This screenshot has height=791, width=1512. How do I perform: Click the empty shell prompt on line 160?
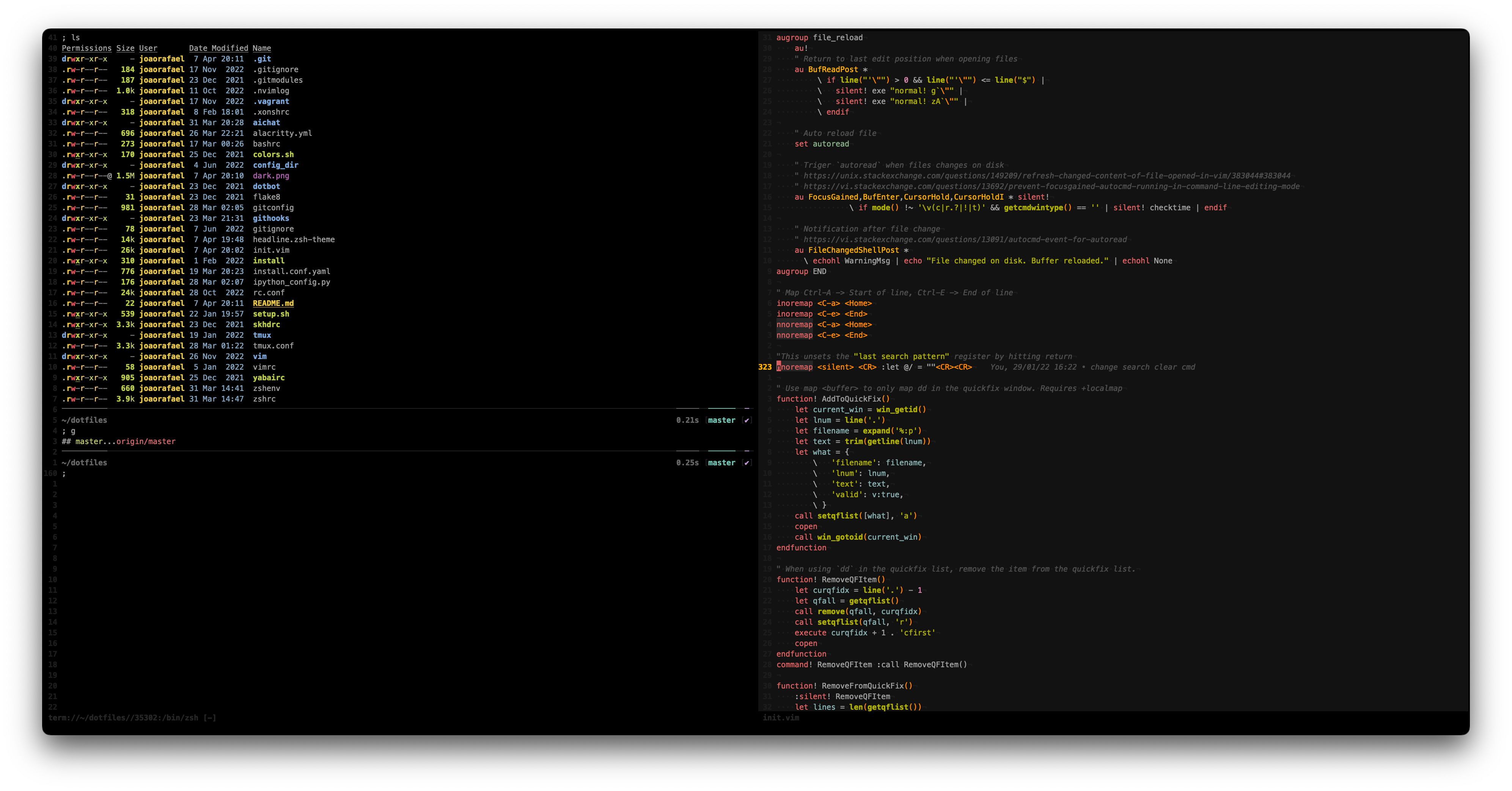click(64, 473)
